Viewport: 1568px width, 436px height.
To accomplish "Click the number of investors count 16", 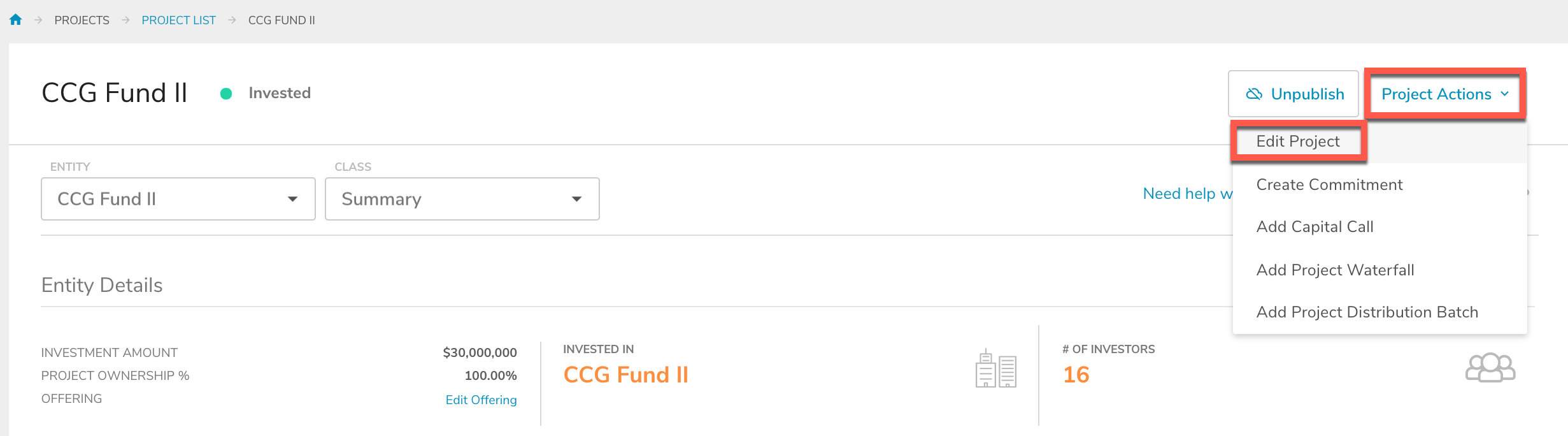I will click(x=1076, y=375).
